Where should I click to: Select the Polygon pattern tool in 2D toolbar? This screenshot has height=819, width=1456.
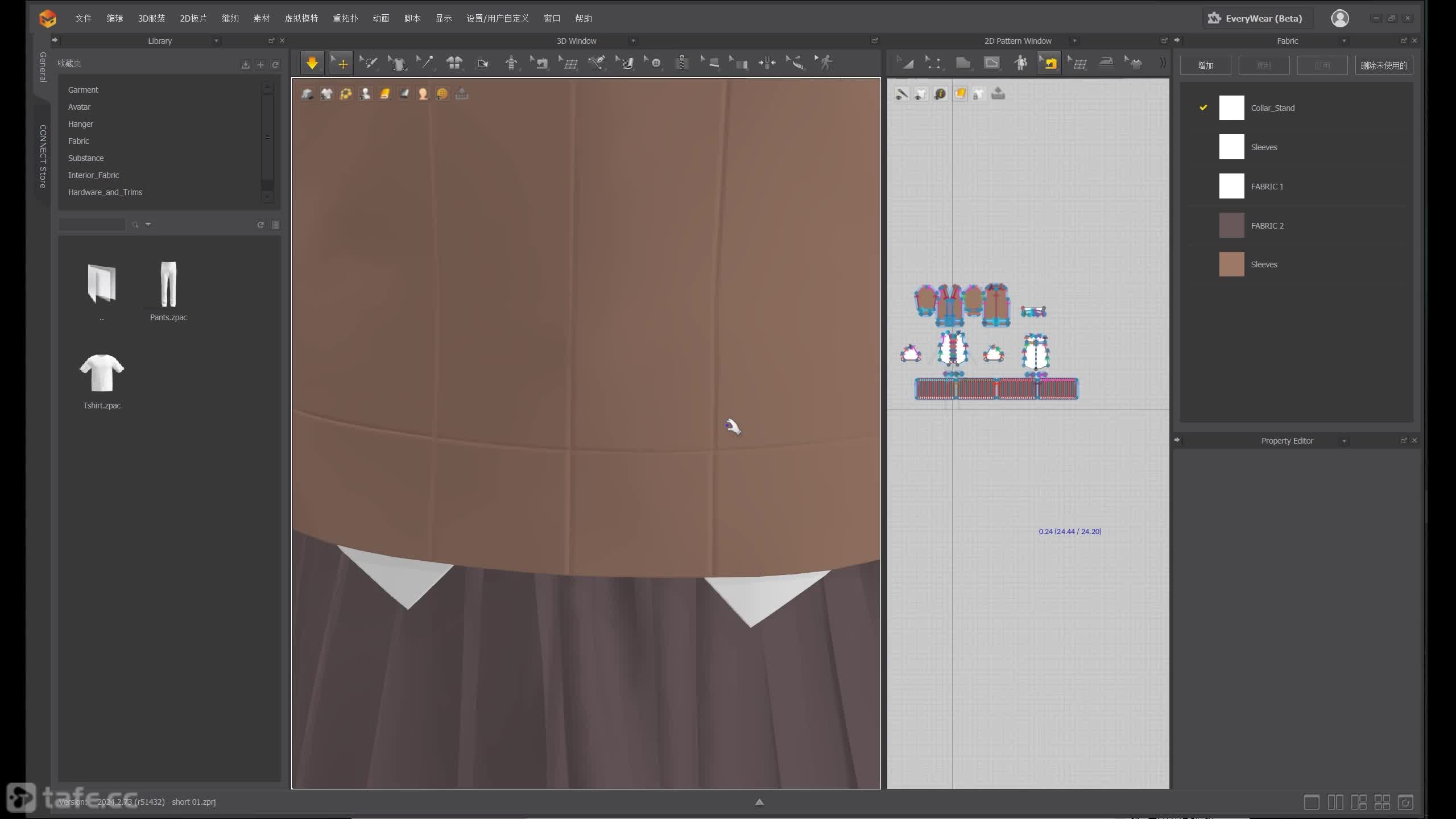point(963,63)
